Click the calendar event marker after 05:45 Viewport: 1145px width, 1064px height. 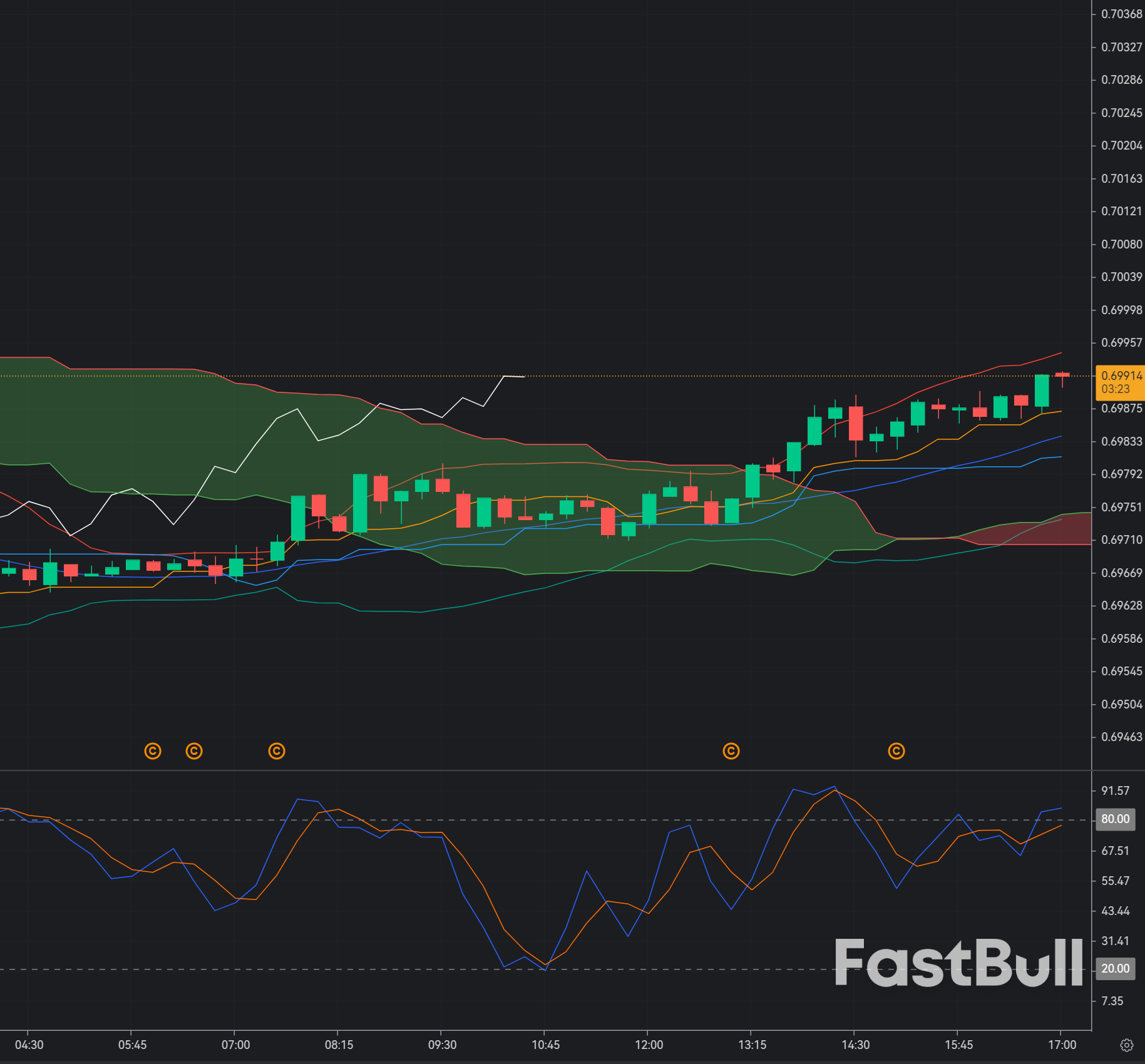click(194, 751)
